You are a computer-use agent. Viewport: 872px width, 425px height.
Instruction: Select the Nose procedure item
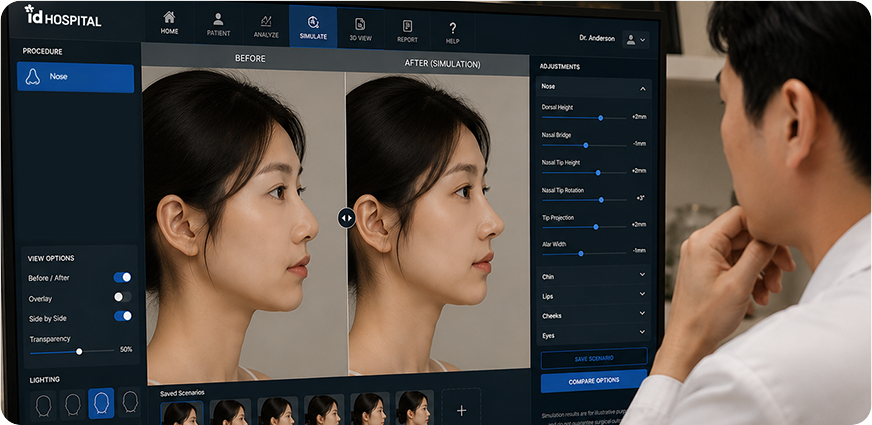pos(76,78)
